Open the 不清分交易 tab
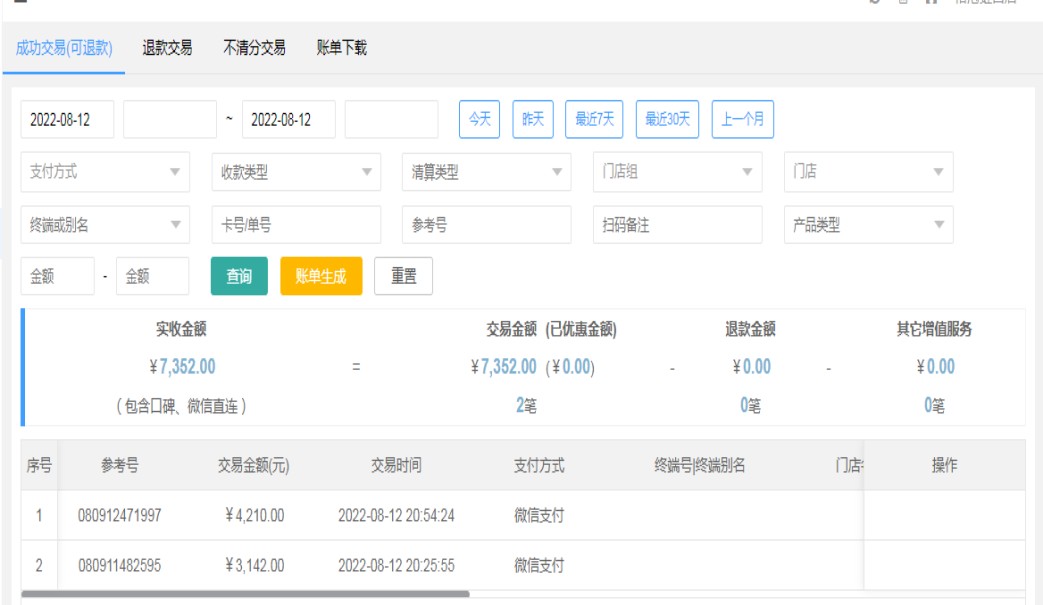Viewport: 1043px width, 605px height. 254,48
